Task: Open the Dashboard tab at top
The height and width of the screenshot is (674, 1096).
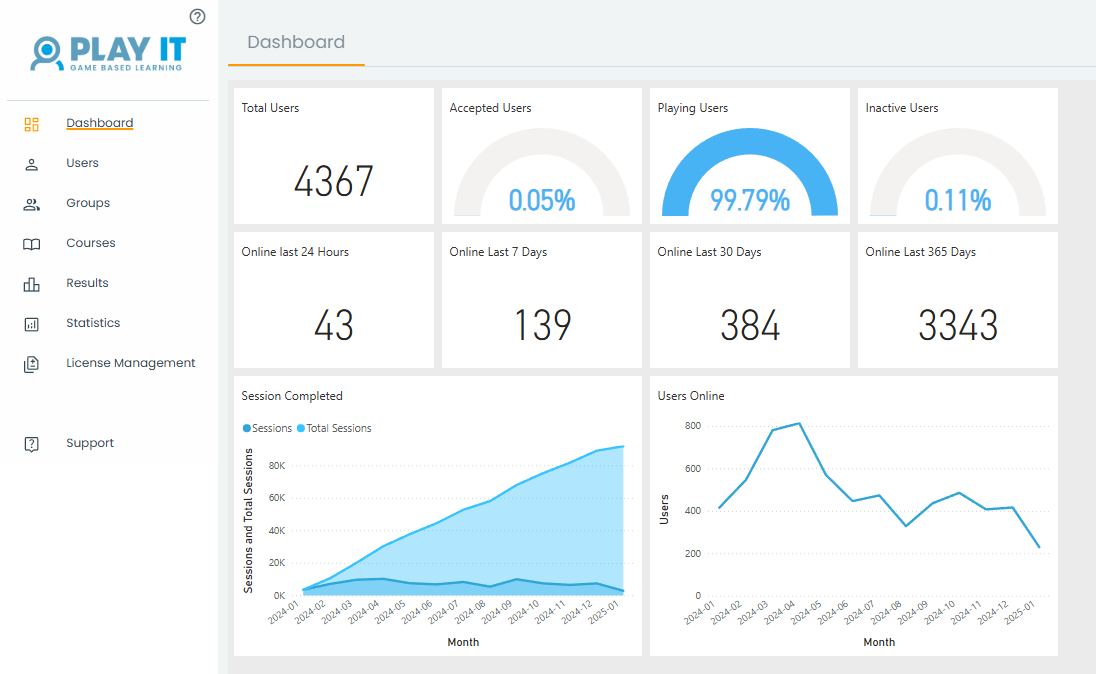Action: click(296, 42)
